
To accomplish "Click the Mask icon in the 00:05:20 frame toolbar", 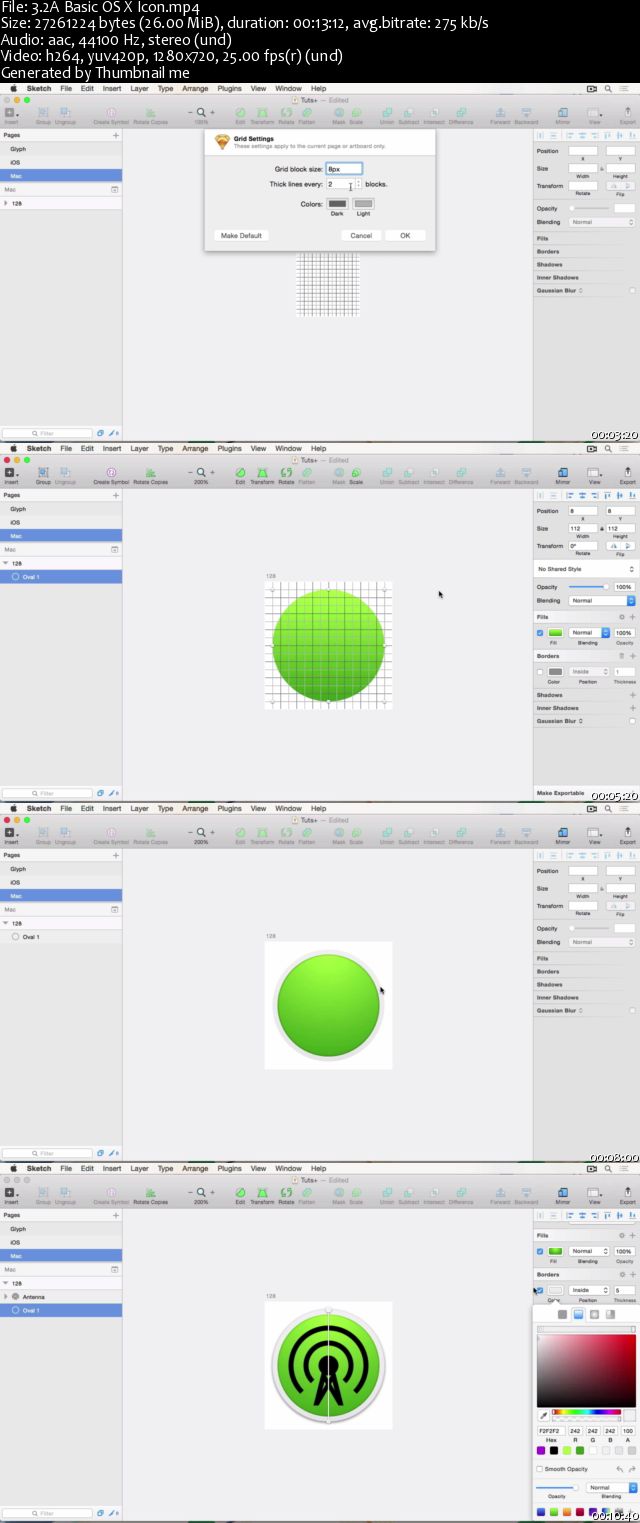I will [338, 475].
